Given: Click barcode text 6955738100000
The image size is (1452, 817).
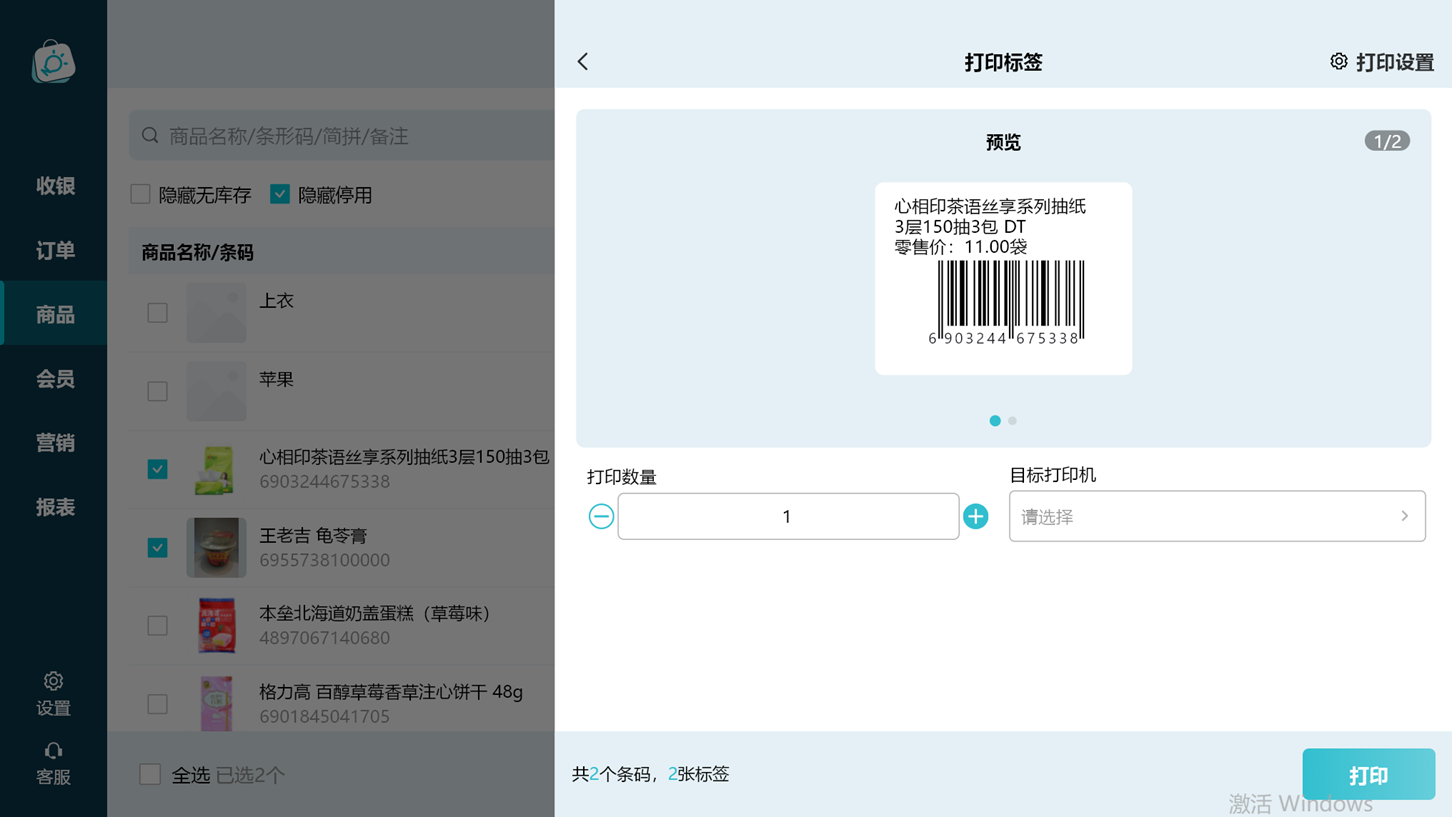Looking at the screenshot, I should point(325,560).
